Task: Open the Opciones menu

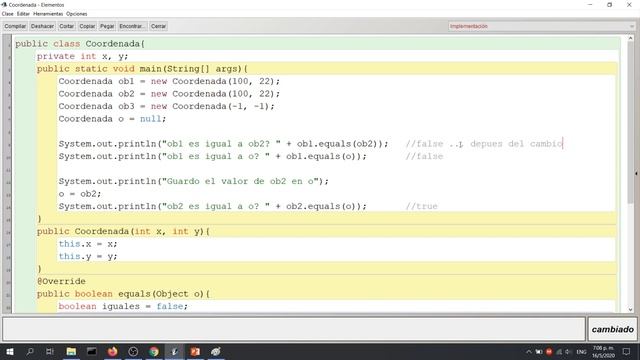Action: [76, 14]
